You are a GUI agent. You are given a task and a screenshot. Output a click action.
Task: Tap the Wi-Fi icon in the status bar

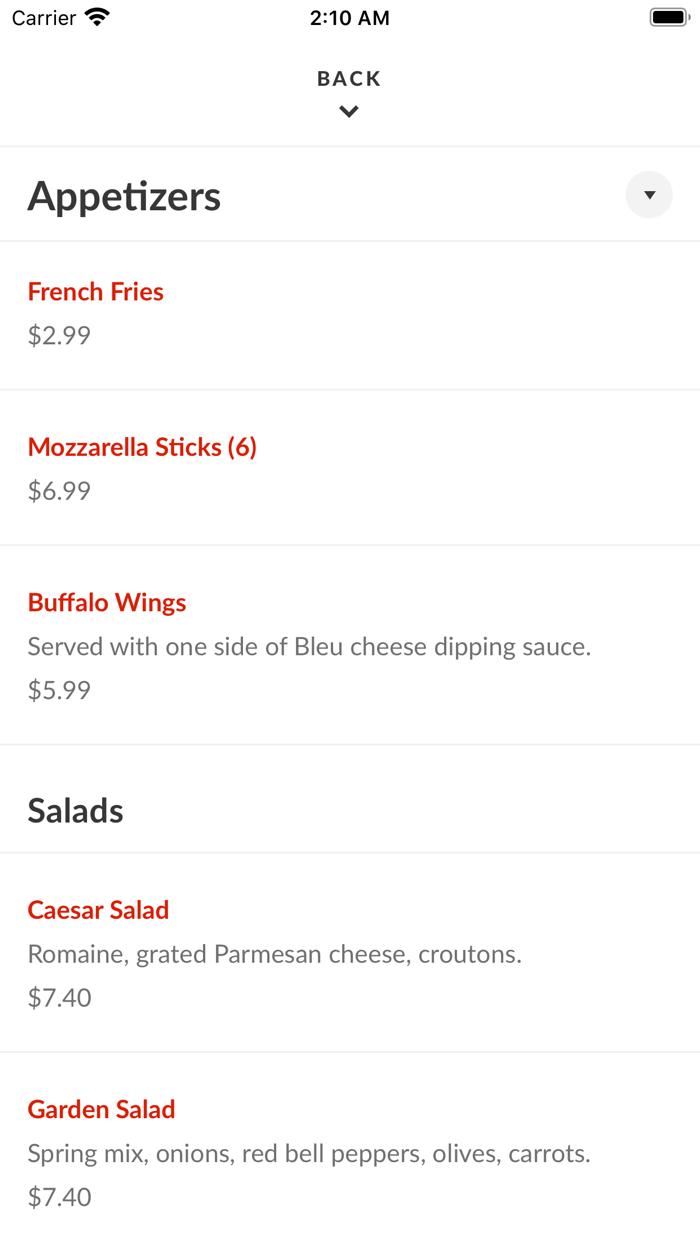96,17
